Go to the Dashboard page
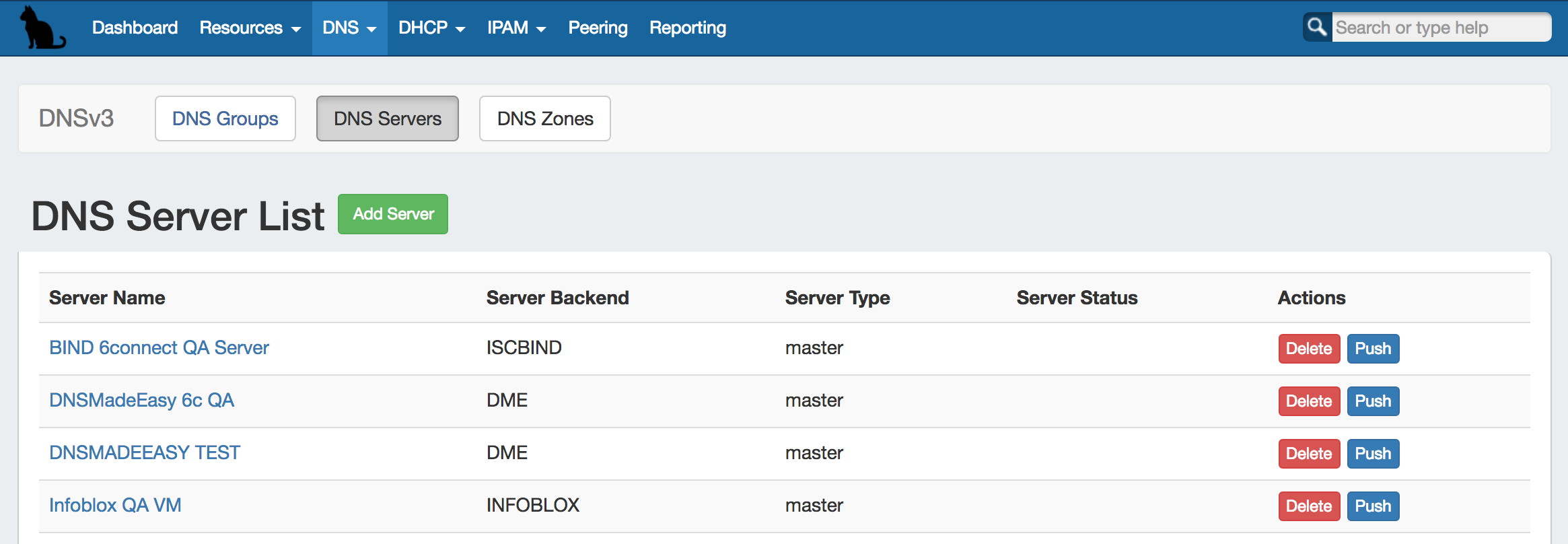1568x544 pixels. [135, 28]
